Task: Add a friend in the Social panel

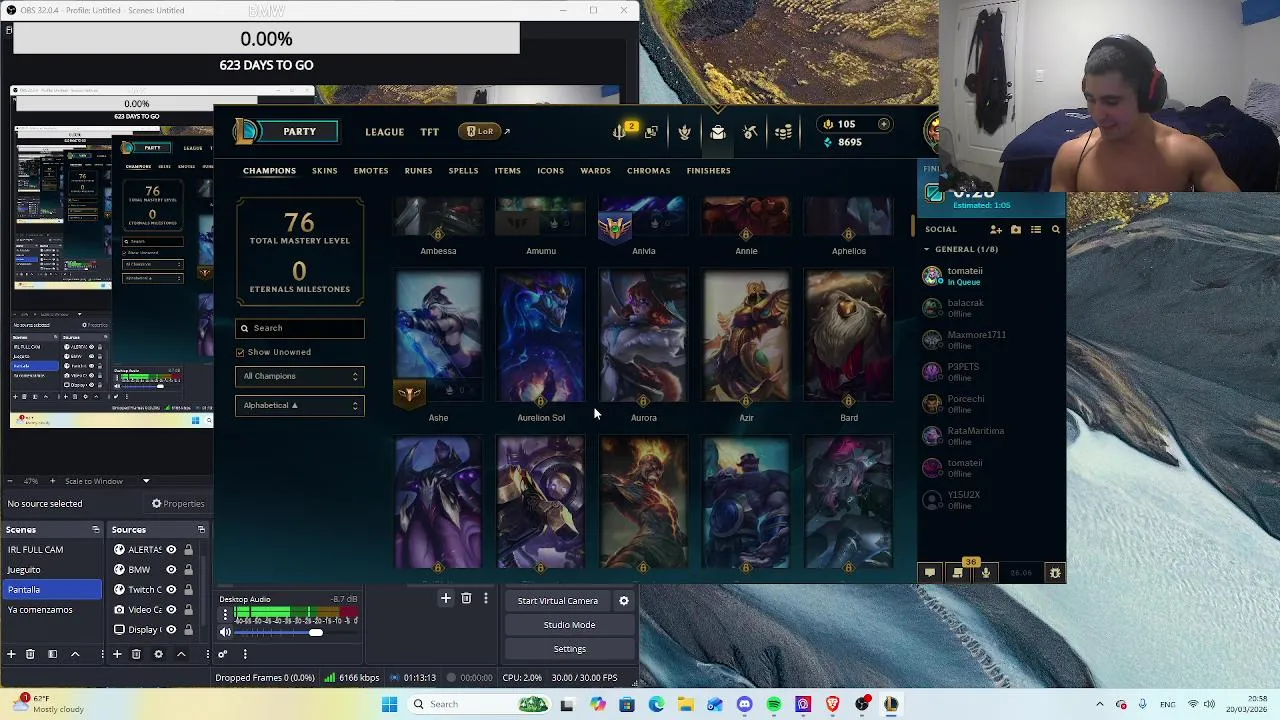Action: tap(996, 229)
